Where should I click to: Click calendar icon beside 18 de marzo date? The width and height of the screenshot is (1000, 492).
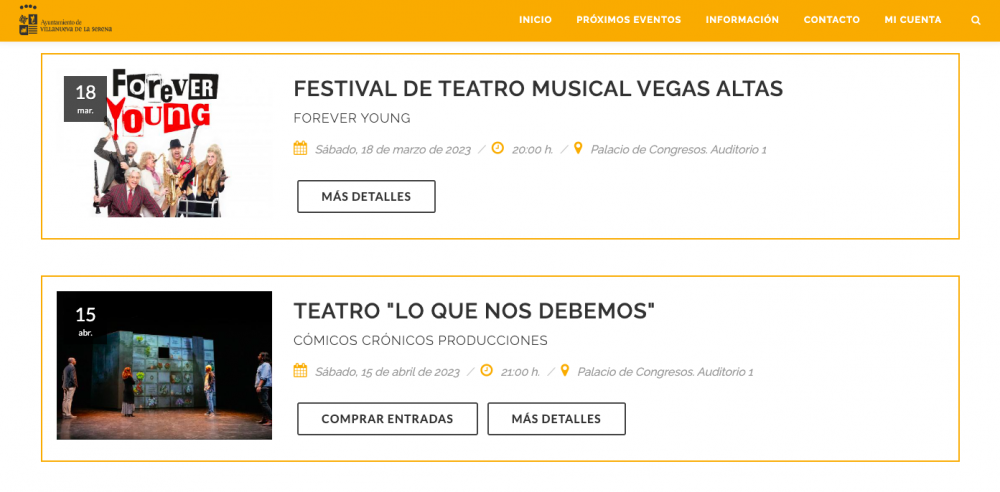point(300,149)
